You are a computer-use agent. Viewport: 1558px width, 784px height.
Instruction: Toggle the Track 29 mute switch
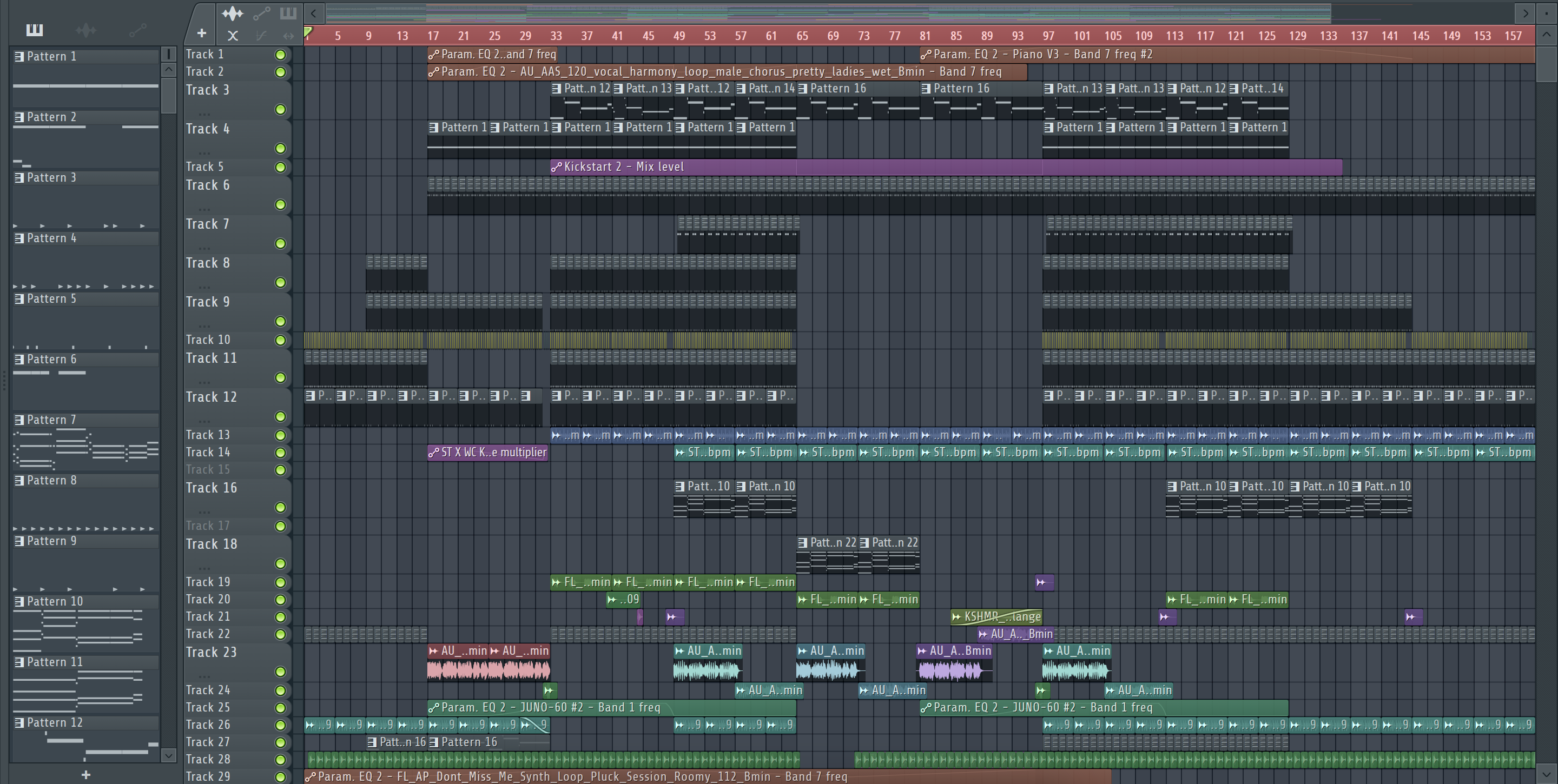tap(280, 778)
